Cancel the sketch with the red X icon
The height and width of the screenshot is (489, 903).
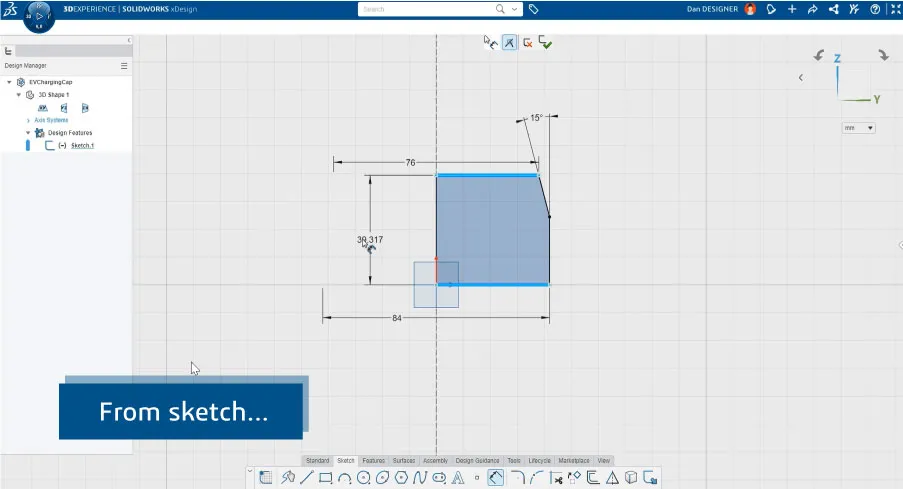pyautogui.click(x=528, y=43)
